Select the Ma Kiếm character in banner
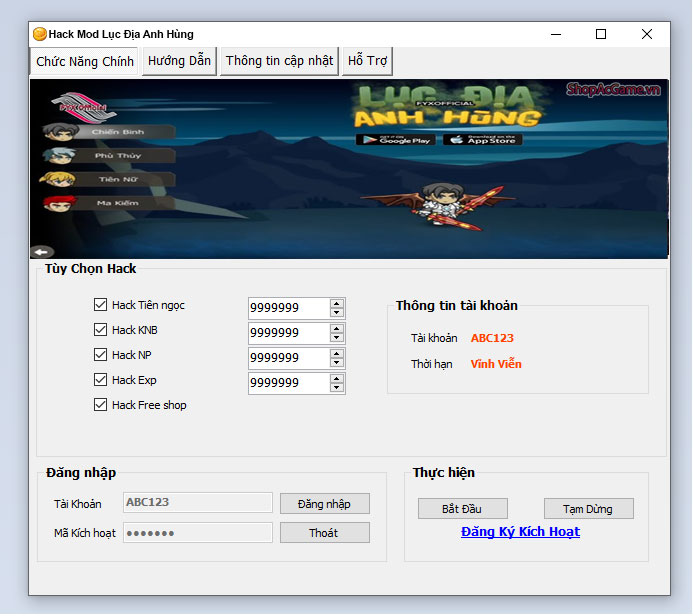The image size is (693, 616). tap(109, 203)
